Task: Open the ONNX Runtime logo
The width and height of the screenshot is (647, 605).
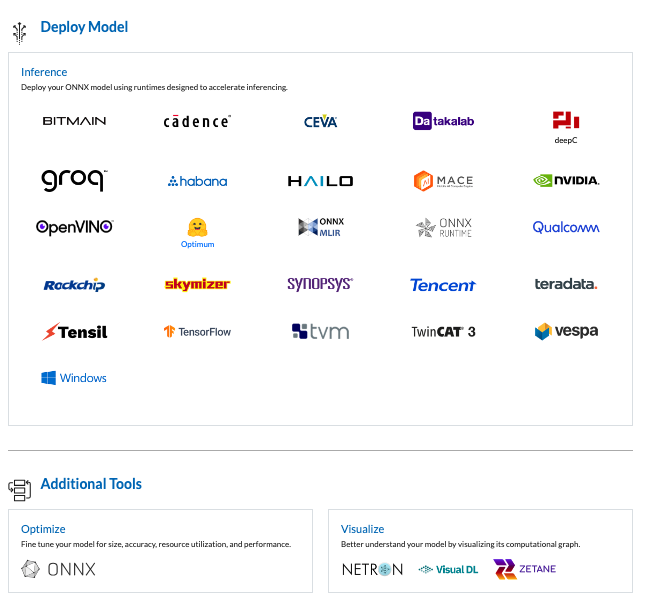Action: click(443, 227)
